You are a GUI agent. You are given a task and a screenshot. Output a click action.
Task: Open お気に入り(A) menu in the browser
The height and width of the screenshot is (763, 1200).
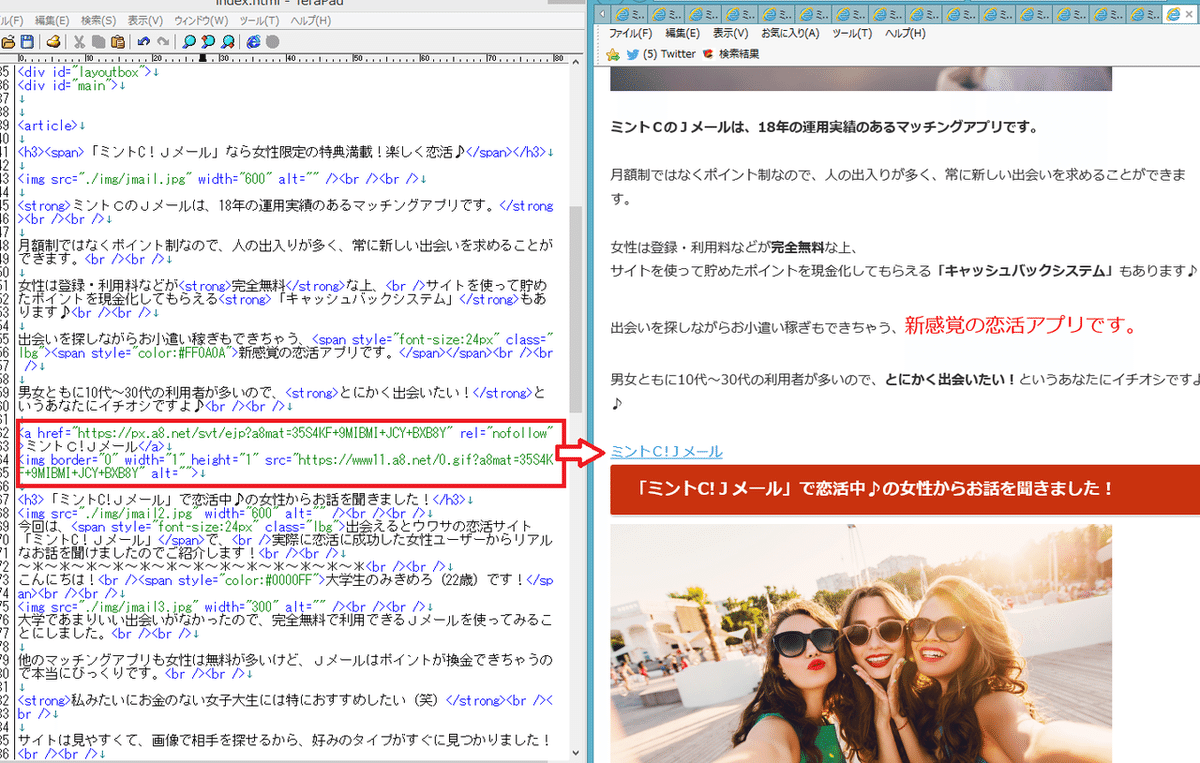pos(789,33)
